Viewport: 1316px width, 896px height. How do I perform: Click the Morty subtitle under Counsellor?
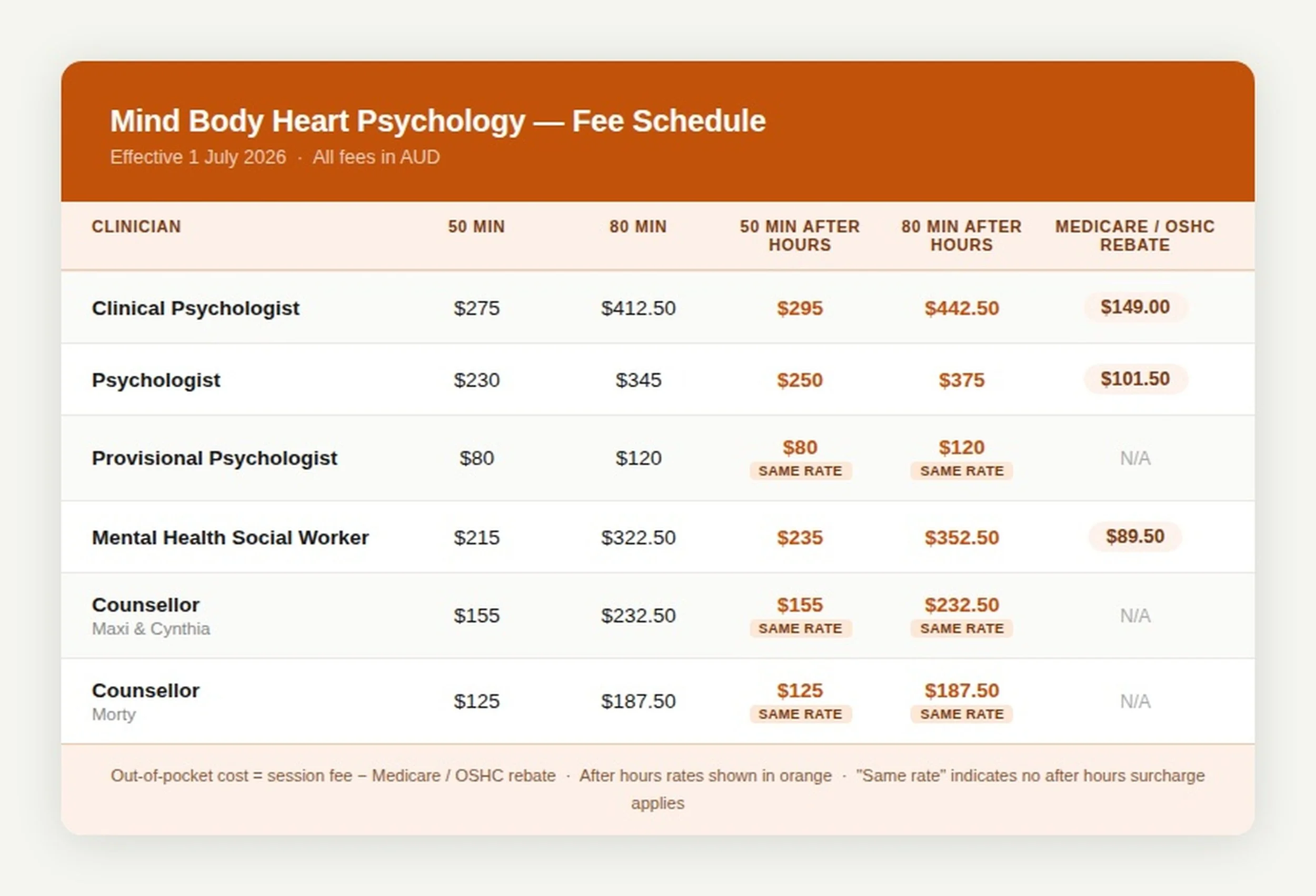pos(114,714)
